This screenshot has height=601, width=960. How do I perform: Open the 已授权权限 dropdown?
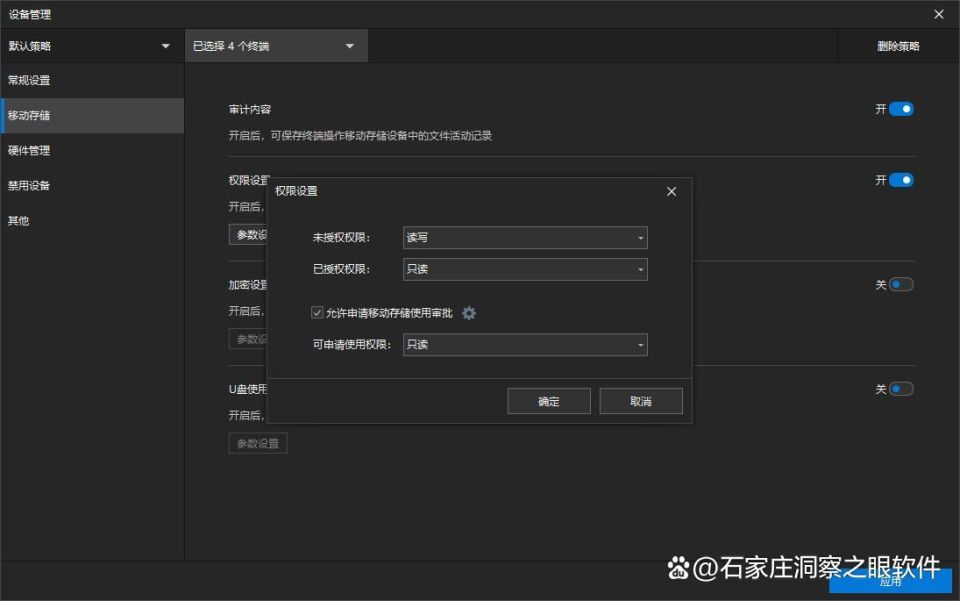click(x=525, y=269)
